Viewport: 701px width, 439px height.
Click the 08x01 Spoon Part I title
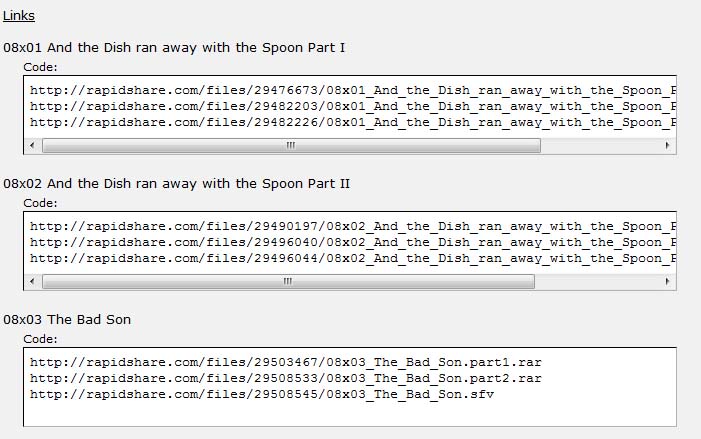click(x=175, y=47)
